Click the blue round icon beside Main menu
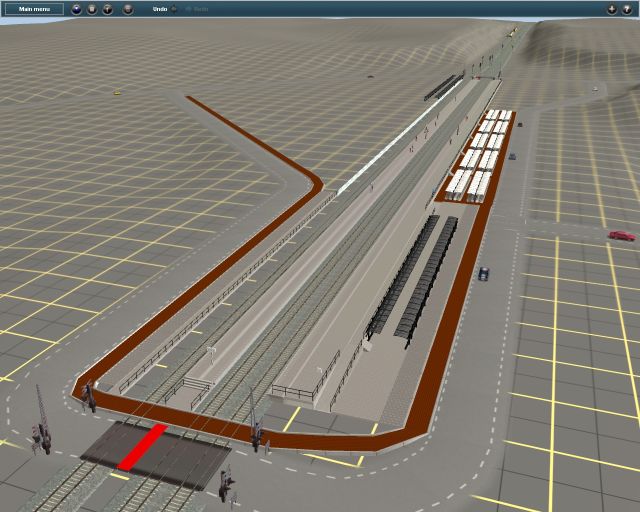640x512 pixels. [x=75, y=9]
